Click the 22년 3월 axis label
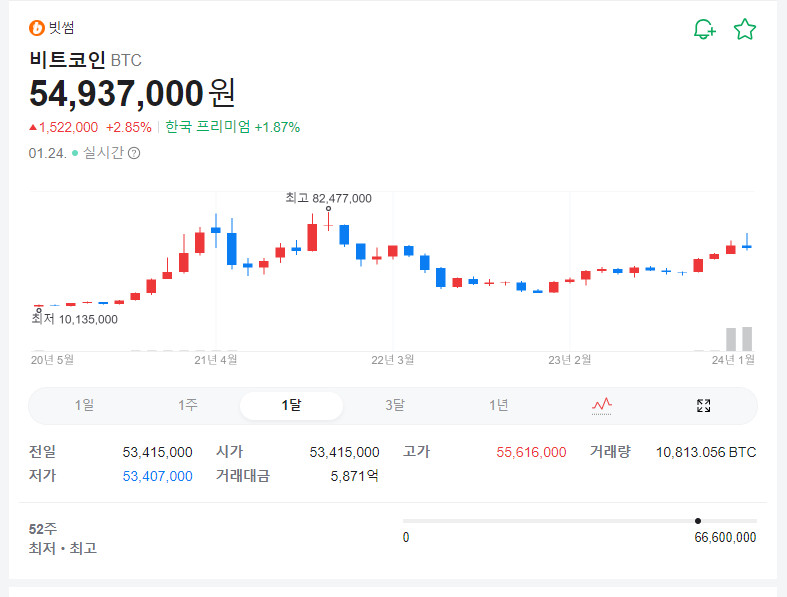787x597 pixels. (x=392, y=360)
